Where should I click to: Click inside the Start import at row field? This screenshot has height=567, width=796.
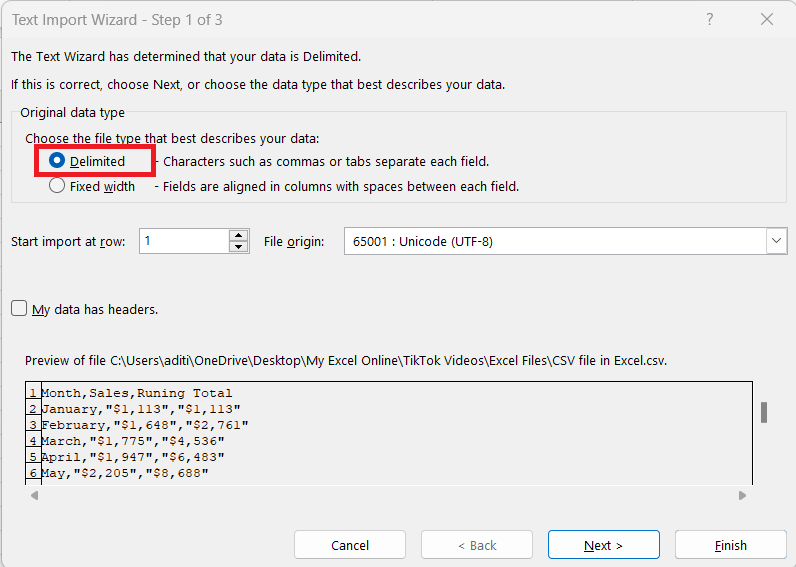(184, 241)
